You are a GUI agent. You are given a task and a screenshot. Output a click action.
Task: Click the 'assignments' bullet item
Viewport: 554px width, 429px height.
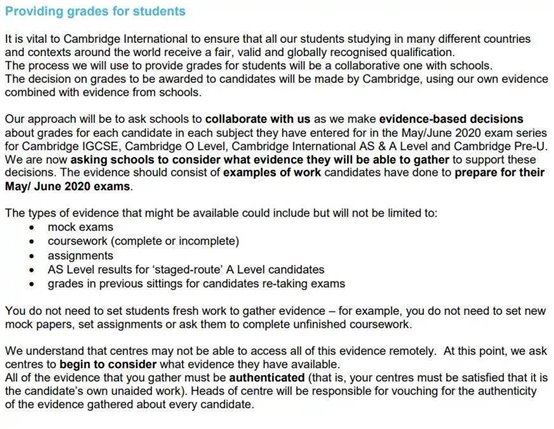click(x=81, y=255)
